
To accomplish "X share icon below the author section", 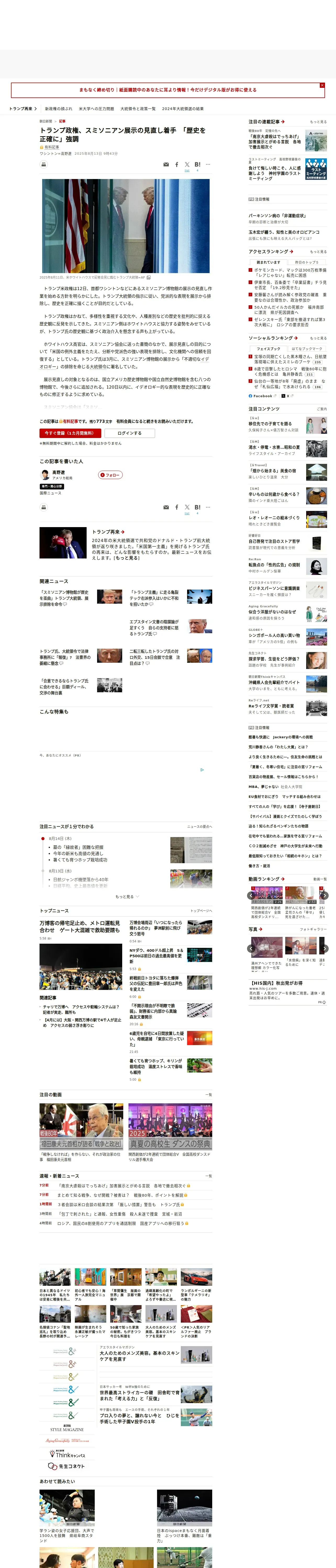I will tap(187, 507).
